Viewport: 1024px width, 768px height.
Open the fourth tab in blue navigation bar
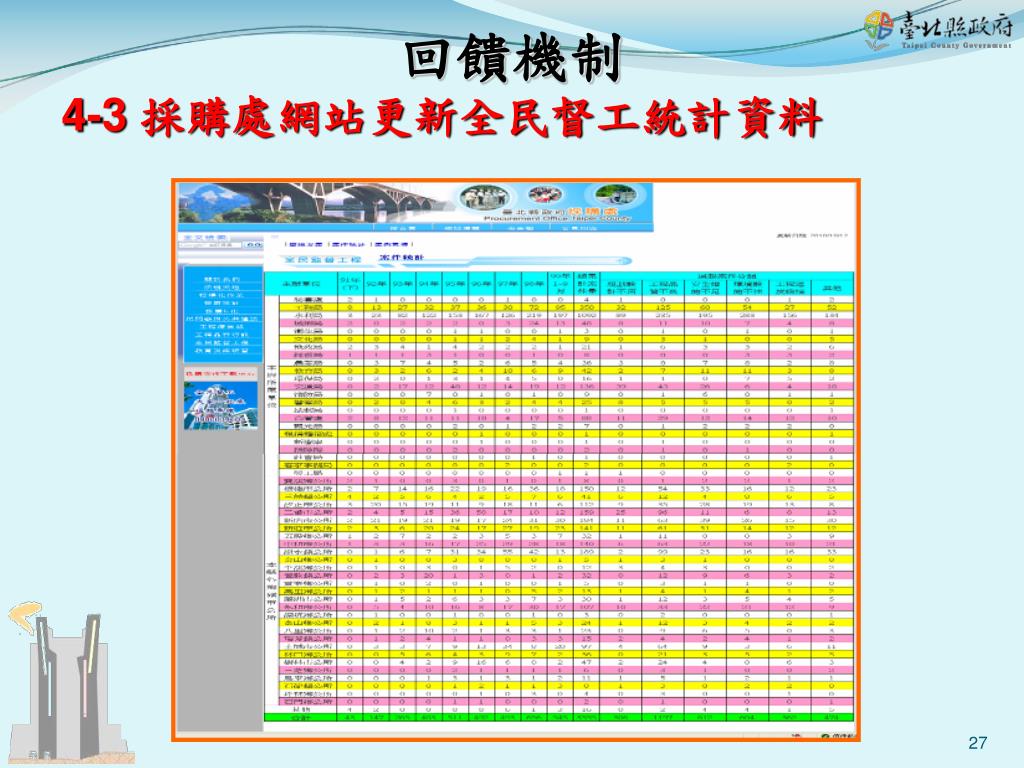coord(579,228)
